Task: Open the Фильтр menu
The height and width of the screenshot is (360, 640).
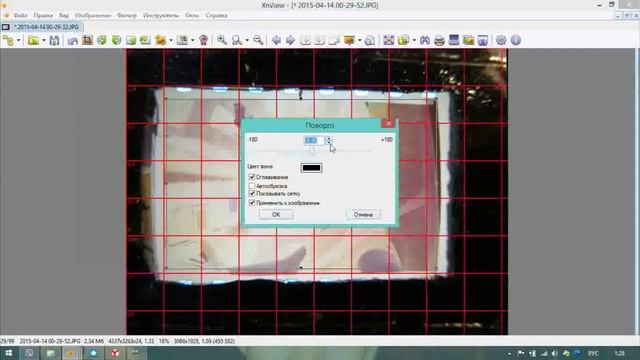Action: [x=127, y=16]
